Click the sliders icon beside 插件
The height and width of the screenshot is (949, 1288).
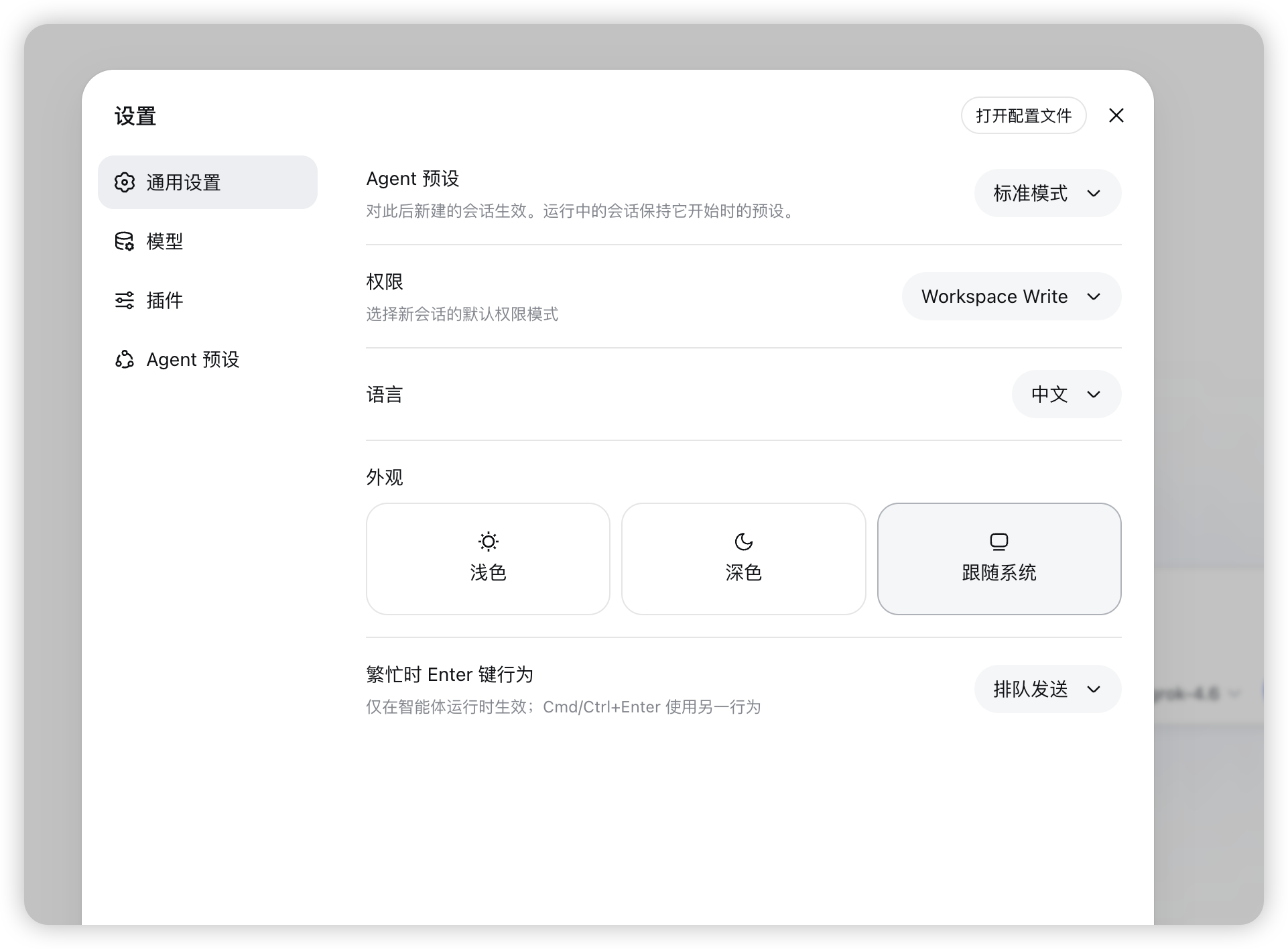point(125,300)
